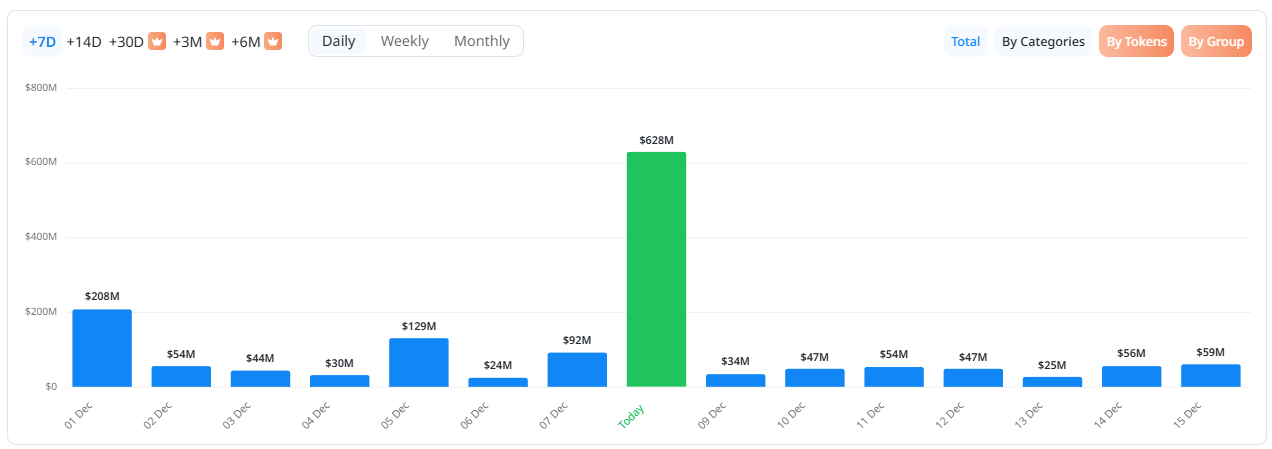Viewport: 1272px width, 449px height.
Task: Click the crown icon beside +3M
Action: click(215, 42)
